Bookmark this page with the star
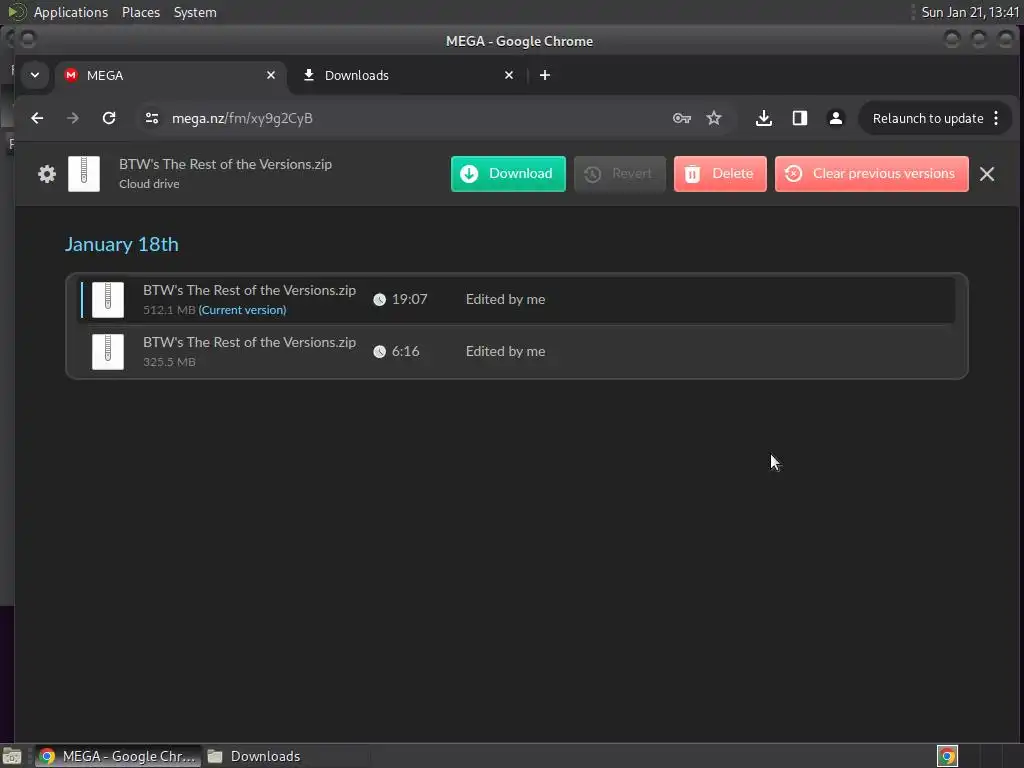The image size is (1024, 768). tap(714, 118)
